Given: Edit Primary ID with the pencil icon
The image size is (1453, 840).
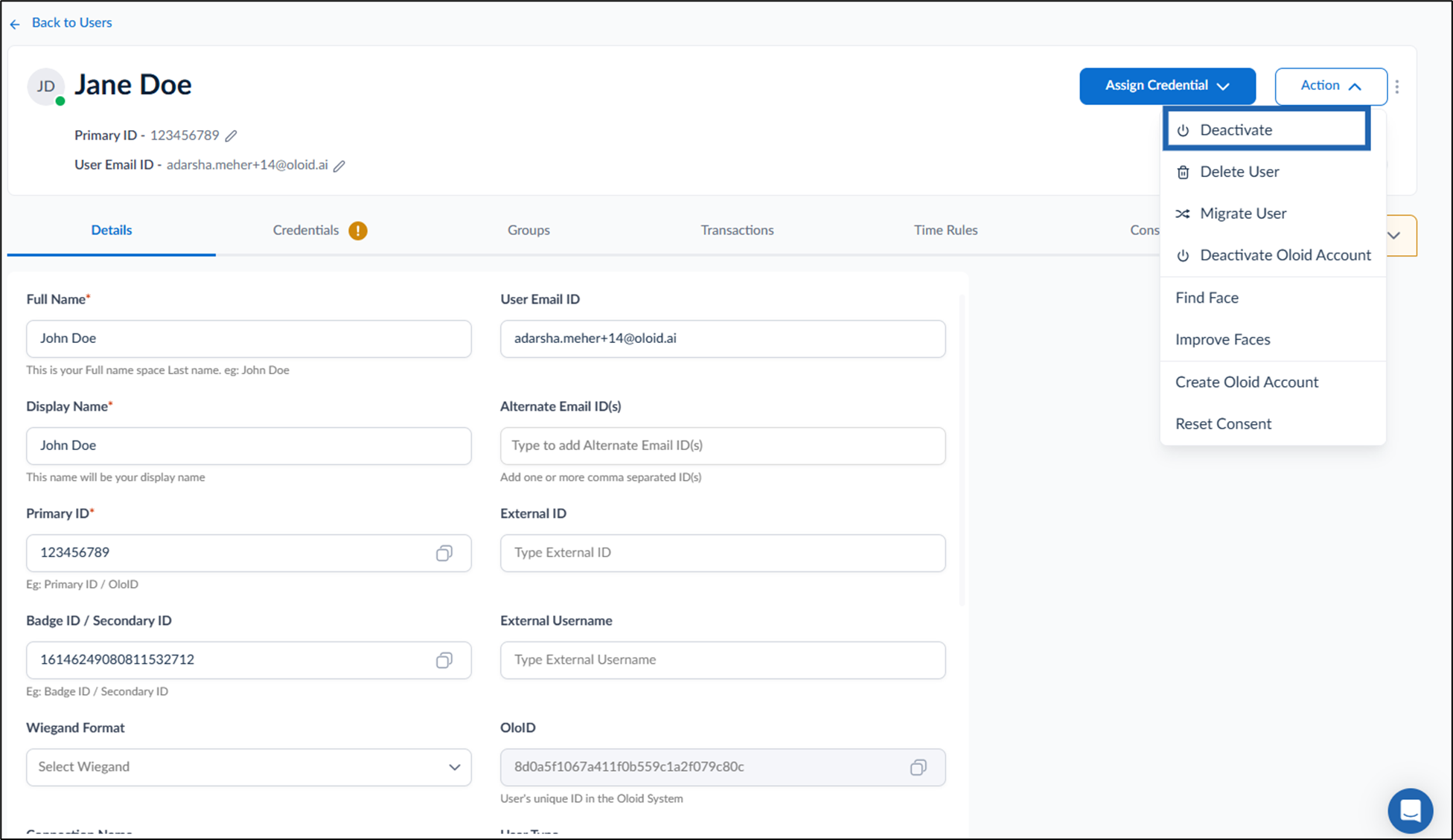Looking at the screenshot, I should point(231,135).
